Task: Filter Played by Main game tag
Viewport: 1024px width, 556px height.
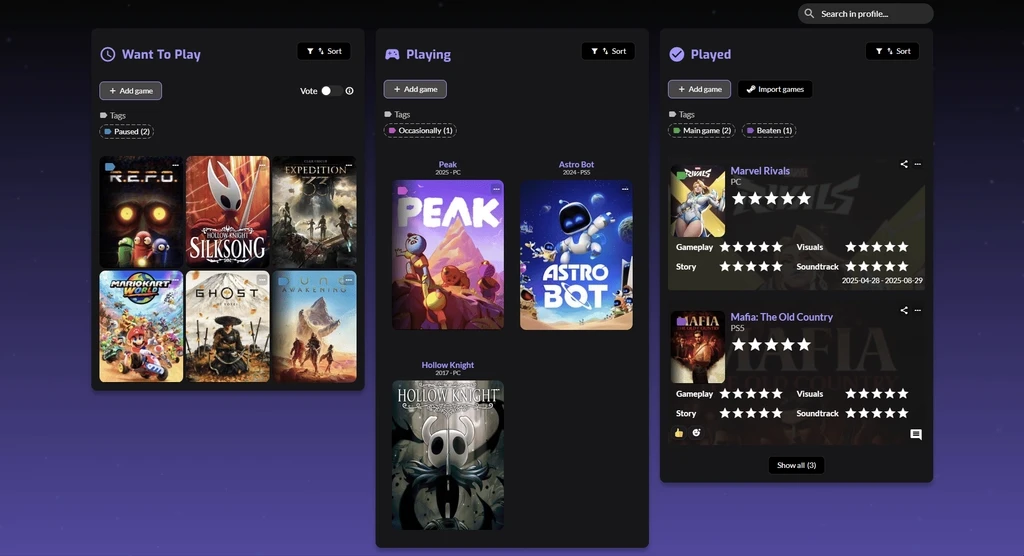Action: [702, 130]
